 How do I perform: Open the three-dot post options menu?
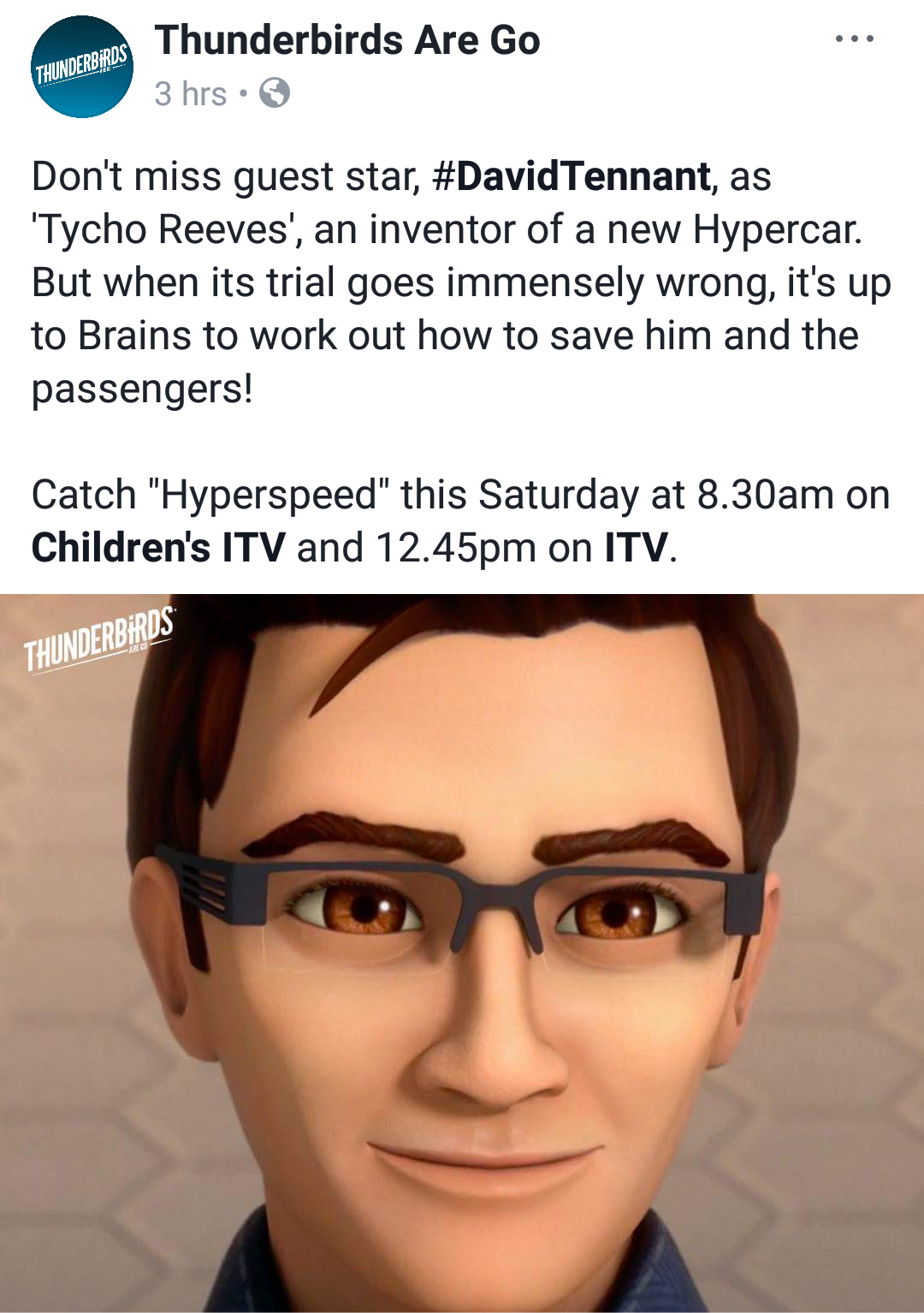point(855,39)
